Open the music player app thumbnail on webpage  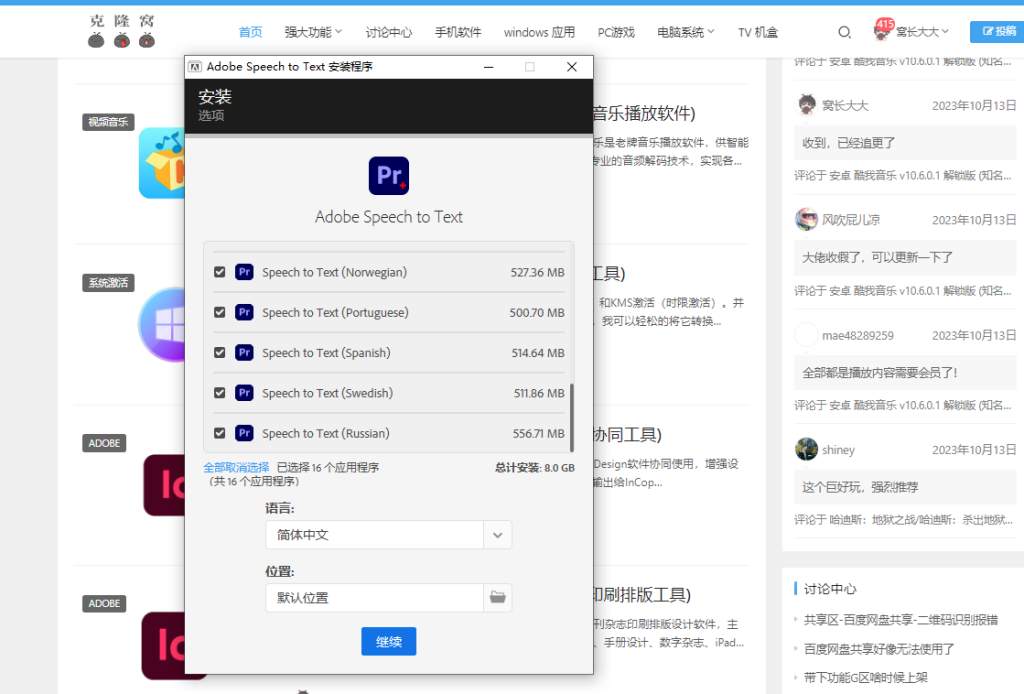161,163
